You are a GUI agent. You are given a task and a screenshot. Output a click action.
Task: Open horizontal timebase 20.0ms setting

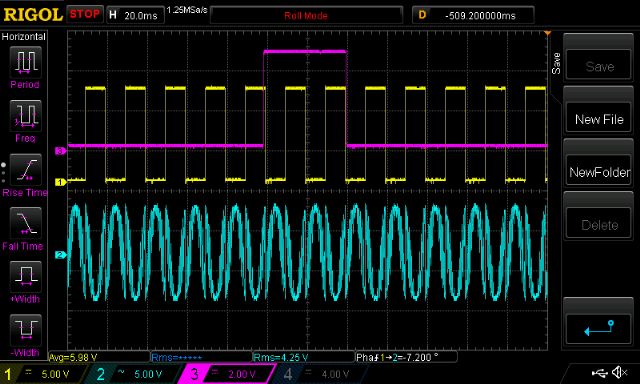click(x=135, y=16)
